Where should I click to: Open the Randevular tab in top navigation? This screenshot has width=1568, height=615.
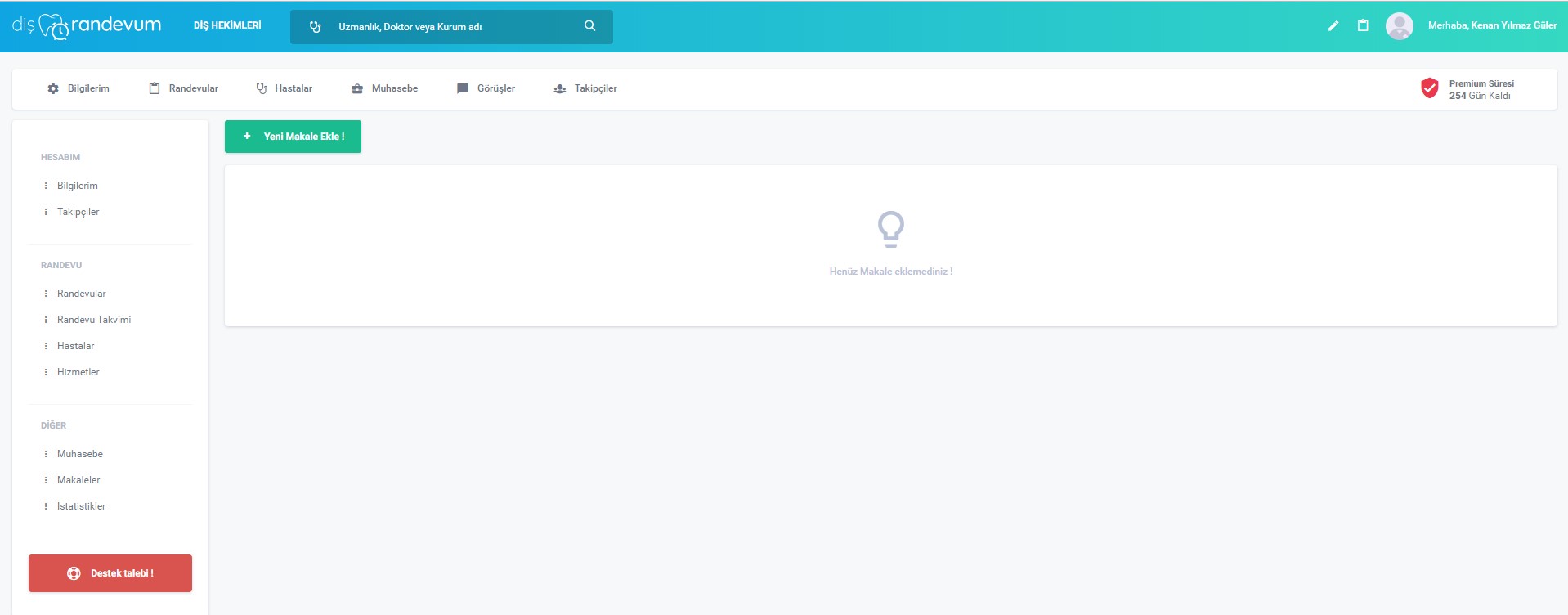193,88
